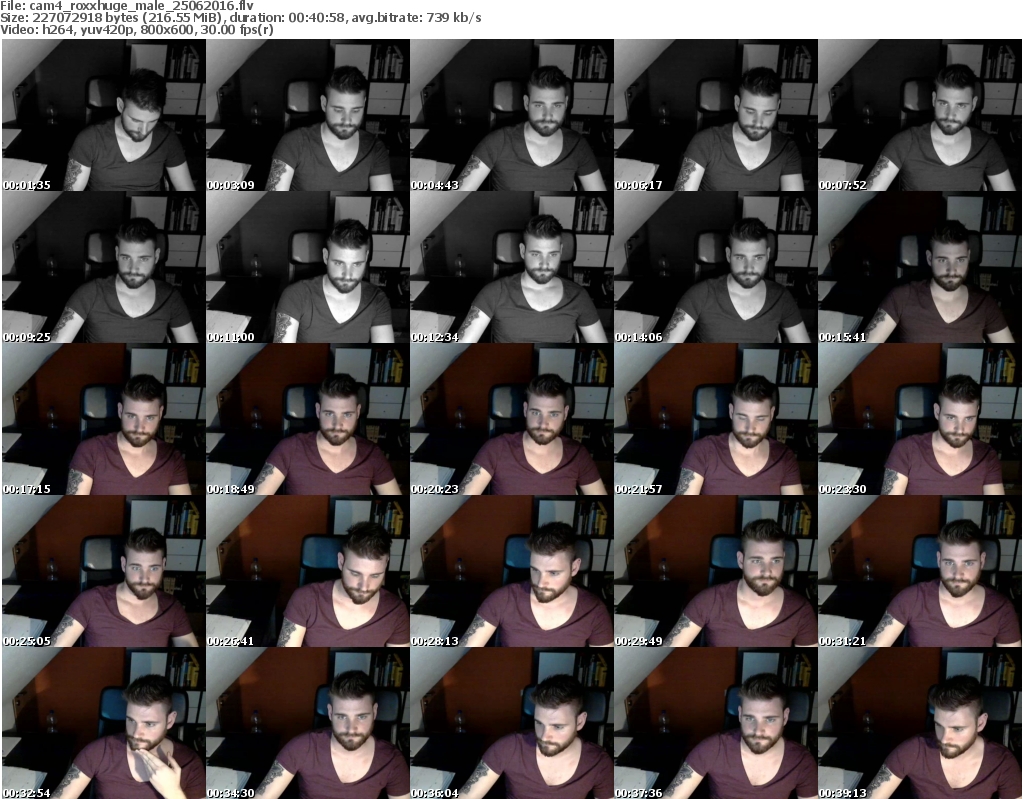Open the frame stamped 00:25:05

coord(104,572)
